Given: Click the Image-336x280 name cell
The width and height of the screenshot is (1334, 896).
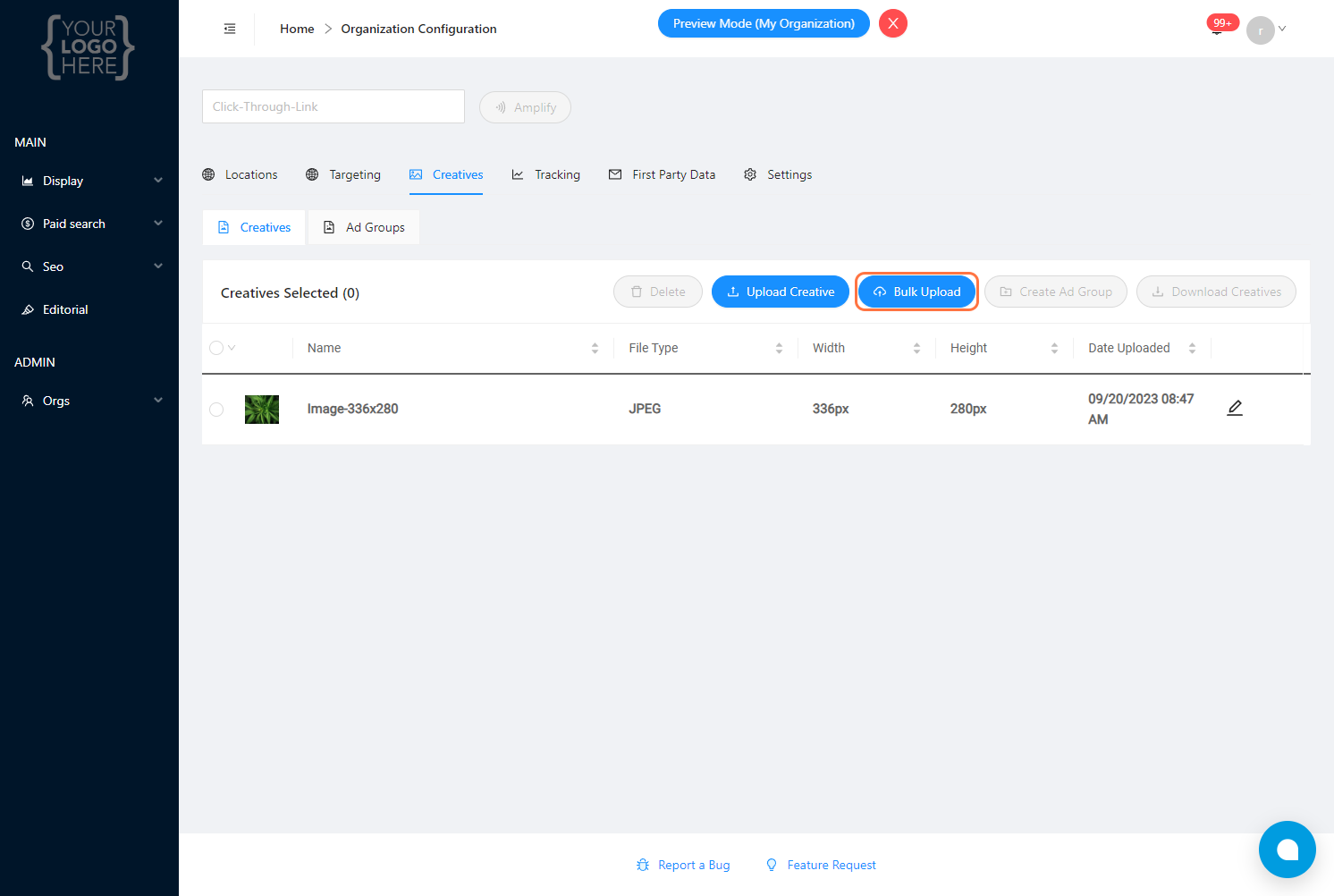Looking at the screenshot, I should coord(353,409).
